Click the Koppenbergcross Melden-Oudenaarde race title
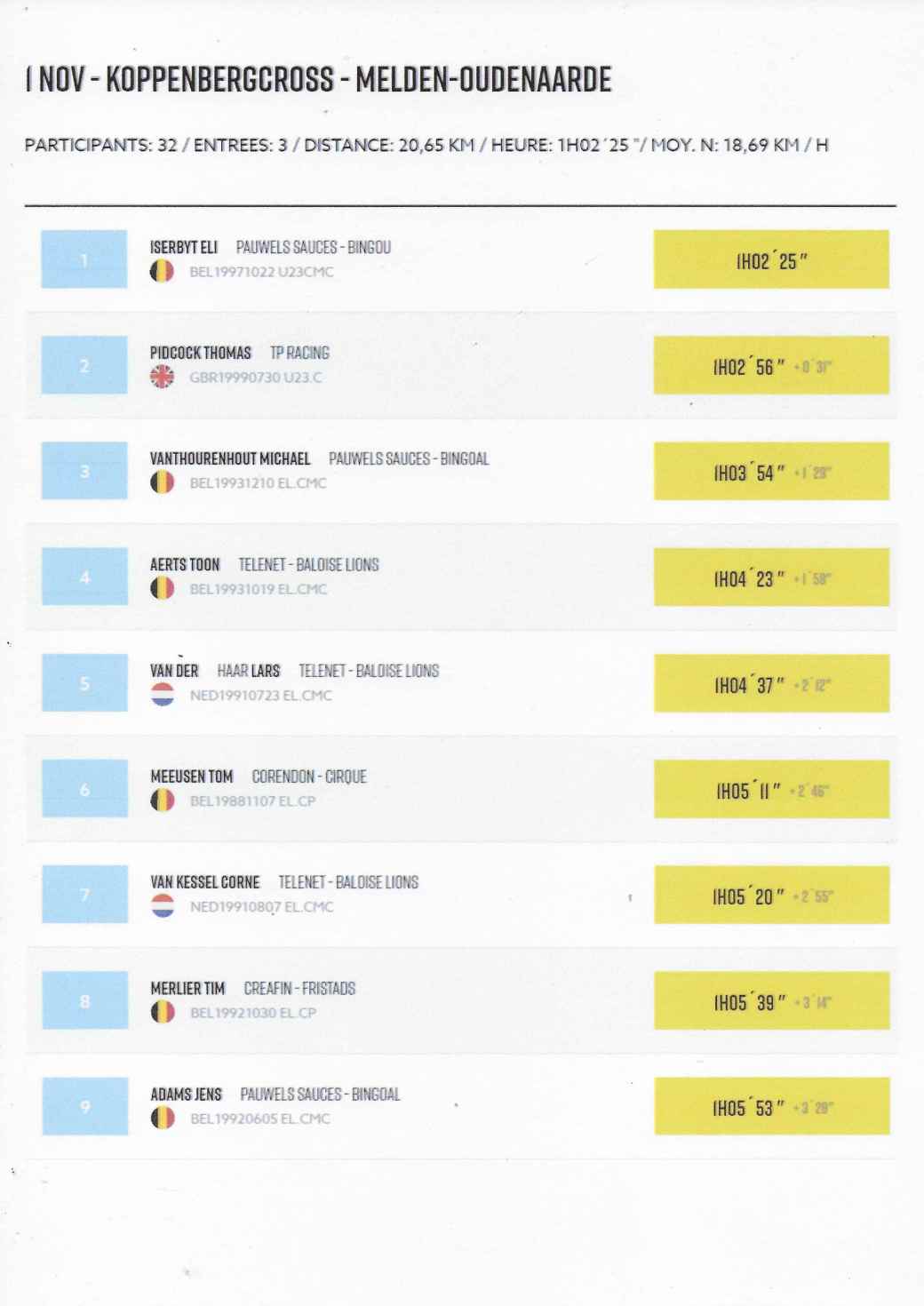 point(319,79)
